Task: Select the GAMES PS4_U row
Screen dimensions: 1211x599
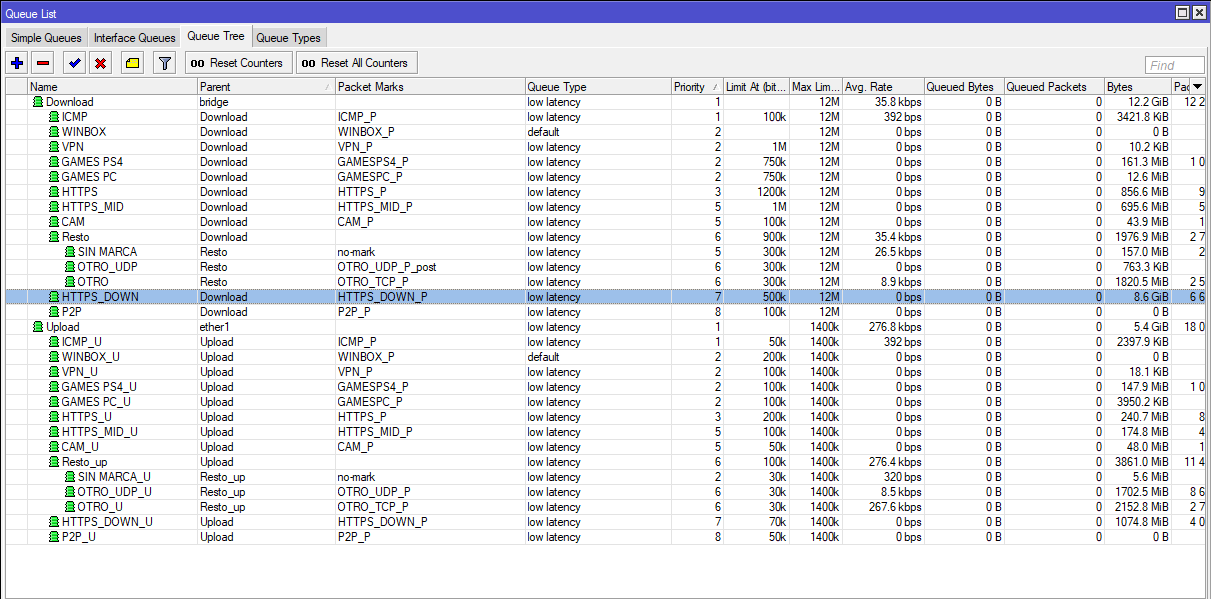Action: point(604,387)
